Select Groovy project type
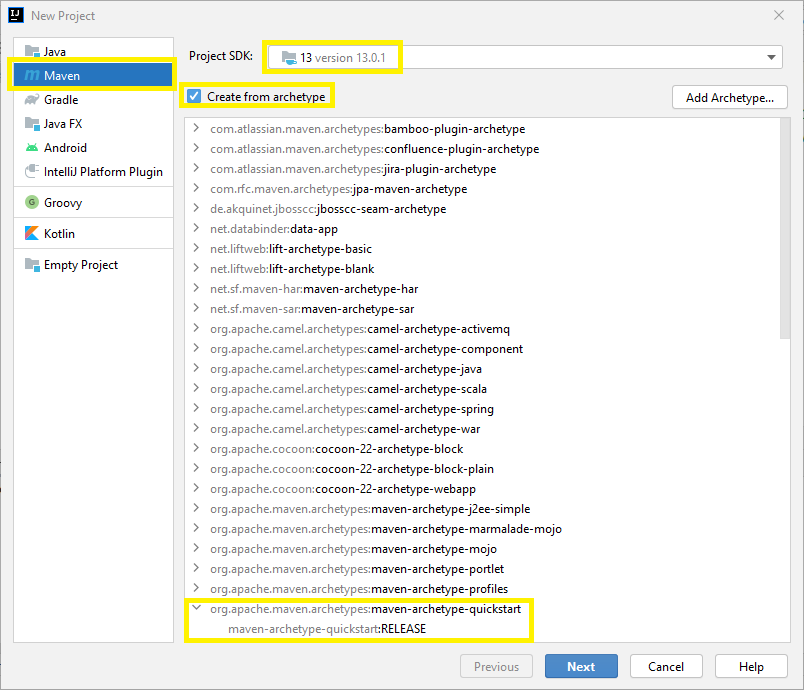This screenshot has height=690, width=804. click(x=93, y=202)
